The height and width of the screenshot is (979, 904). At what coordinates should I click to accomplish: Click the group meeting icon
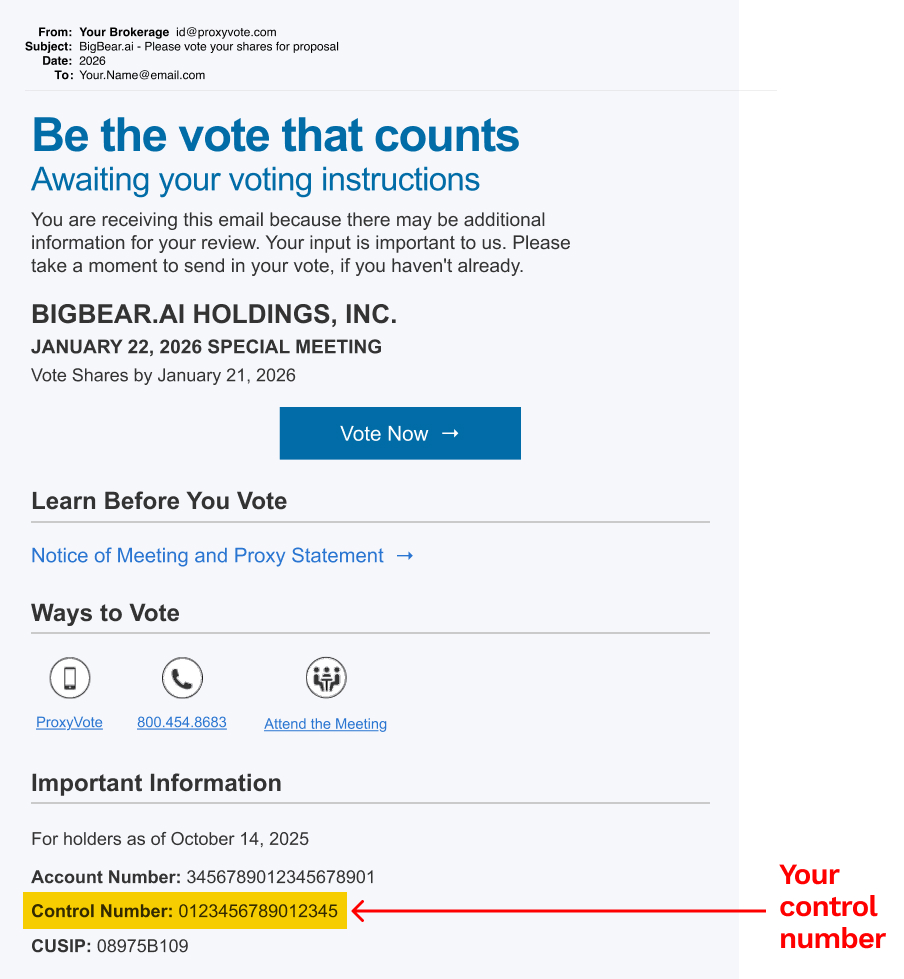coord(325,678)
